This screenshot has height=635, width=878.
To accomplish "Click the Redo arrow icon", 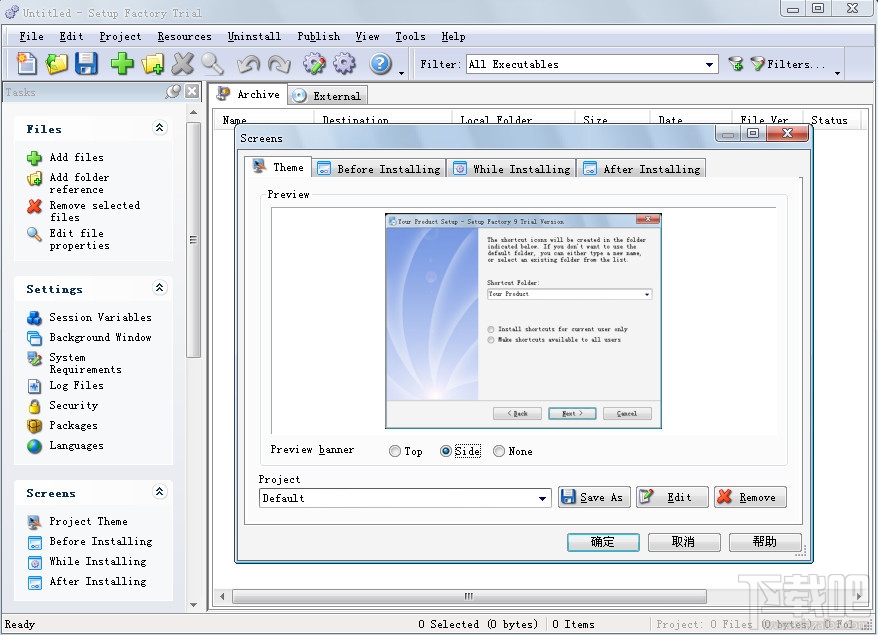I will [x=279, y=64].
